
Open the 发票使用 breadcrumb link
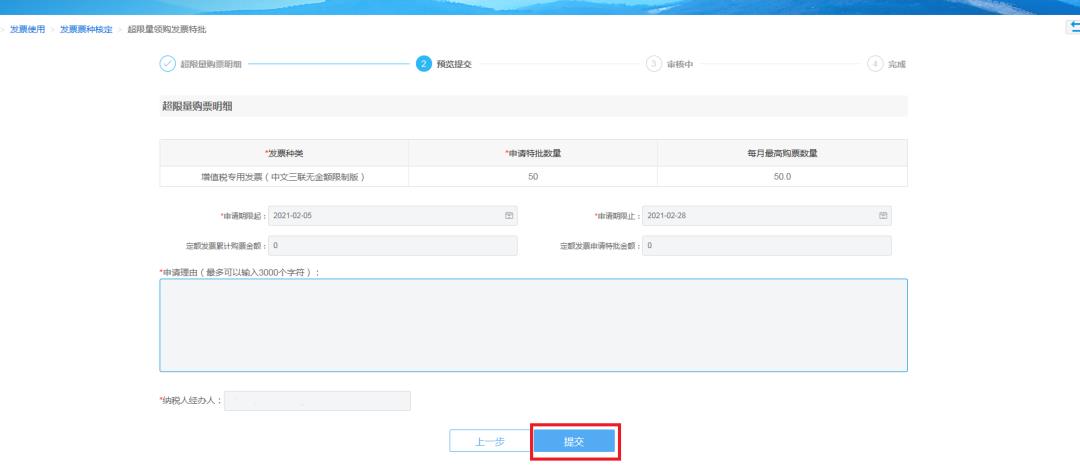click(27, 27)
